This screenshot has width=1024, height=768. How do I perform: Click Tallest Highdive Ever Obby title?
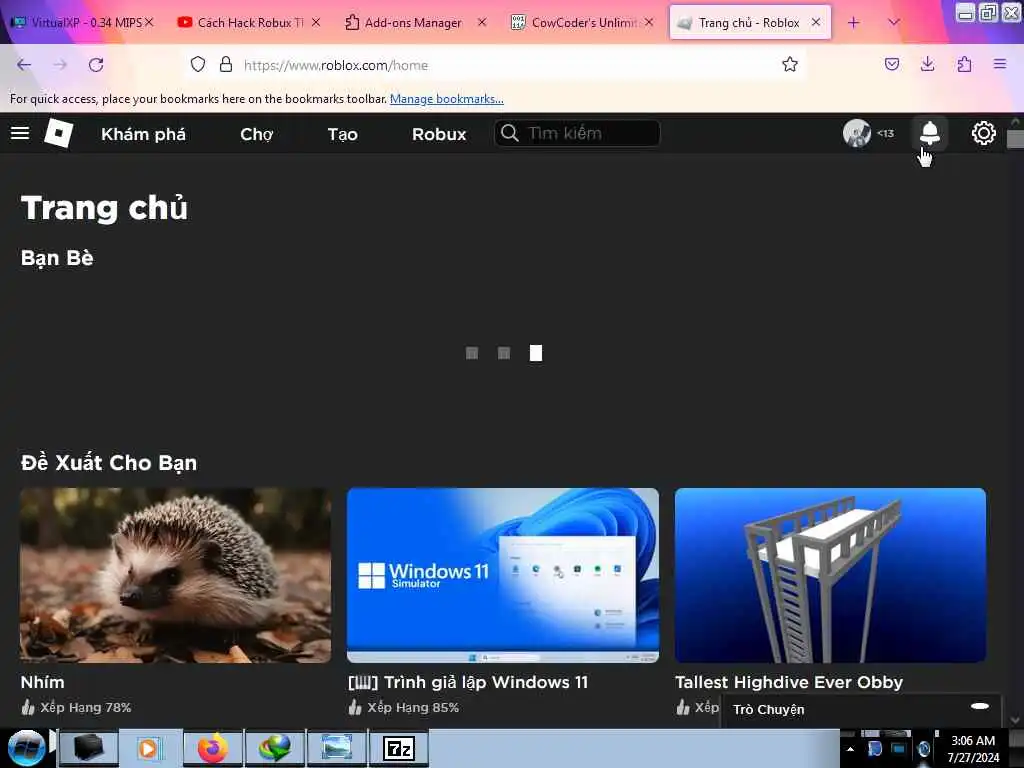(x=789, y=682)
